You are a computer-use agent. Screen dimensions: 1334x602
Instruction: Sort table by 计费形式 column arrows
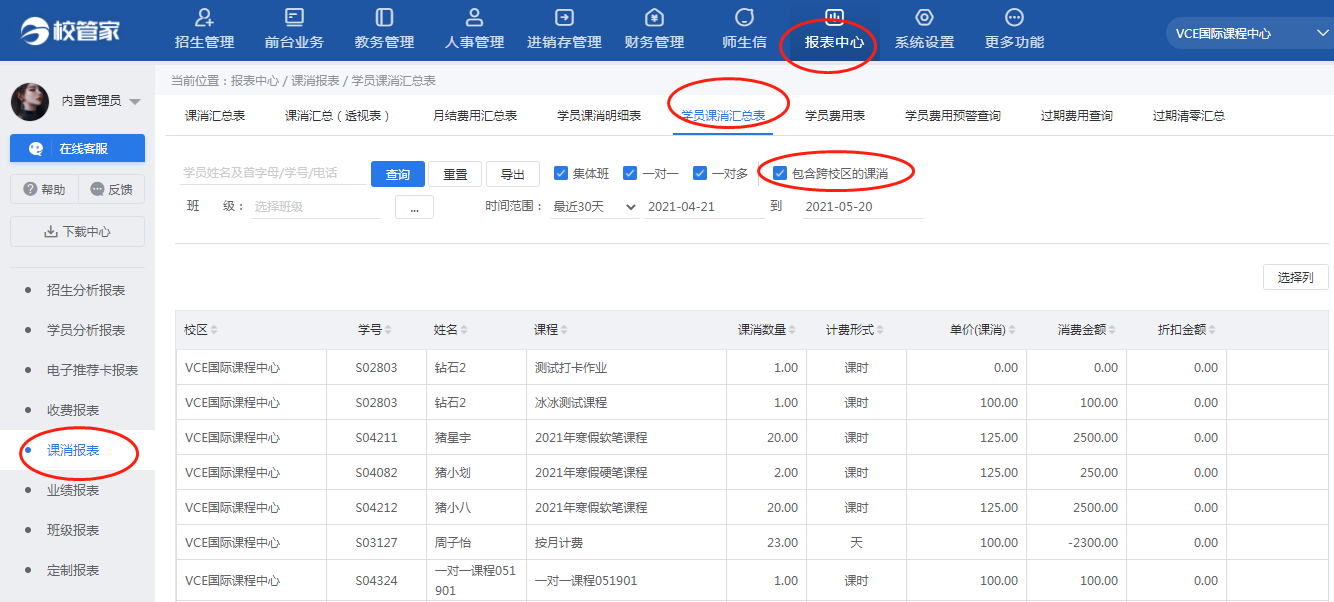tap(880, 330)
